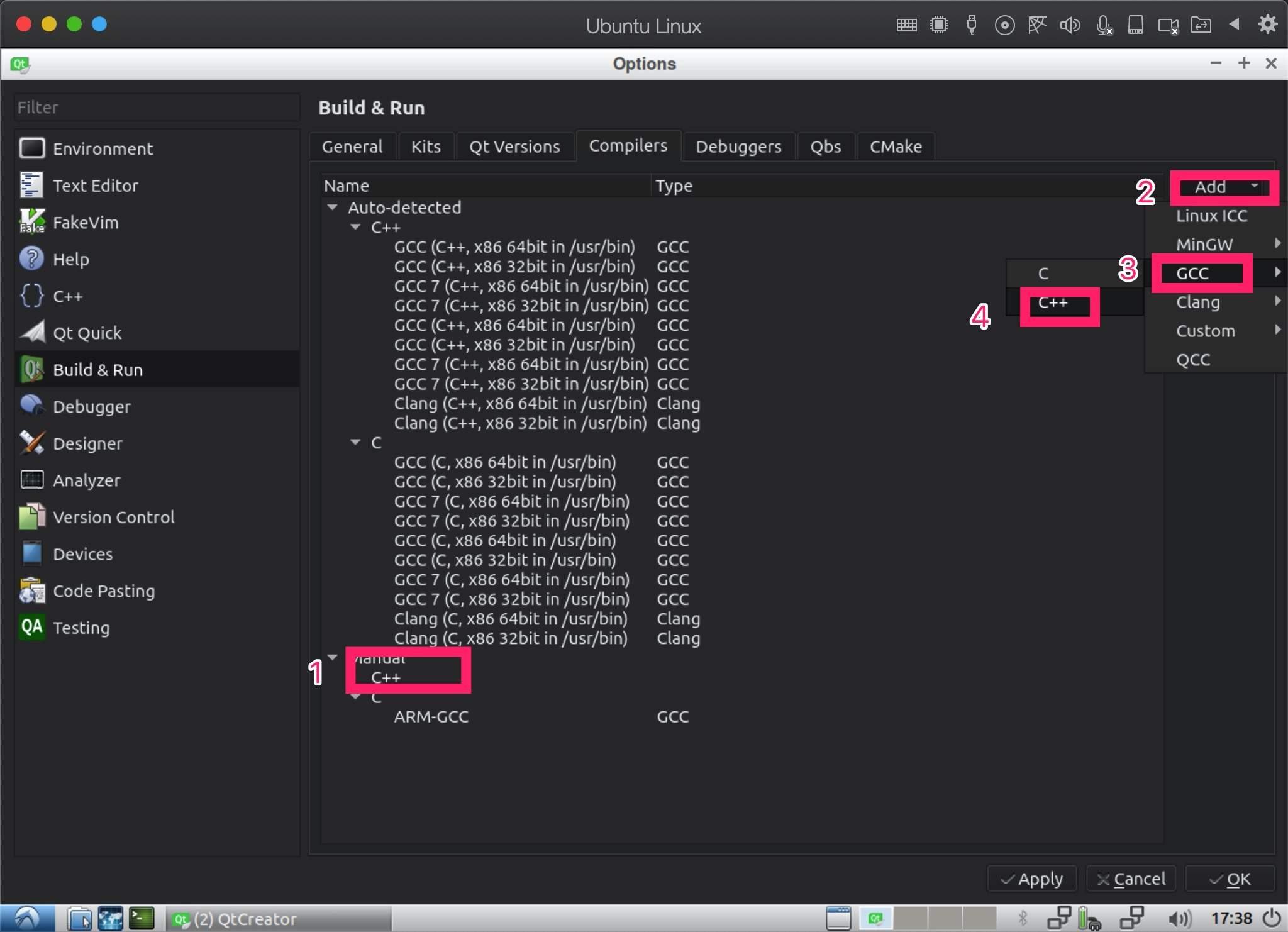Open the Environment settings category

click(x=157, y=148)
